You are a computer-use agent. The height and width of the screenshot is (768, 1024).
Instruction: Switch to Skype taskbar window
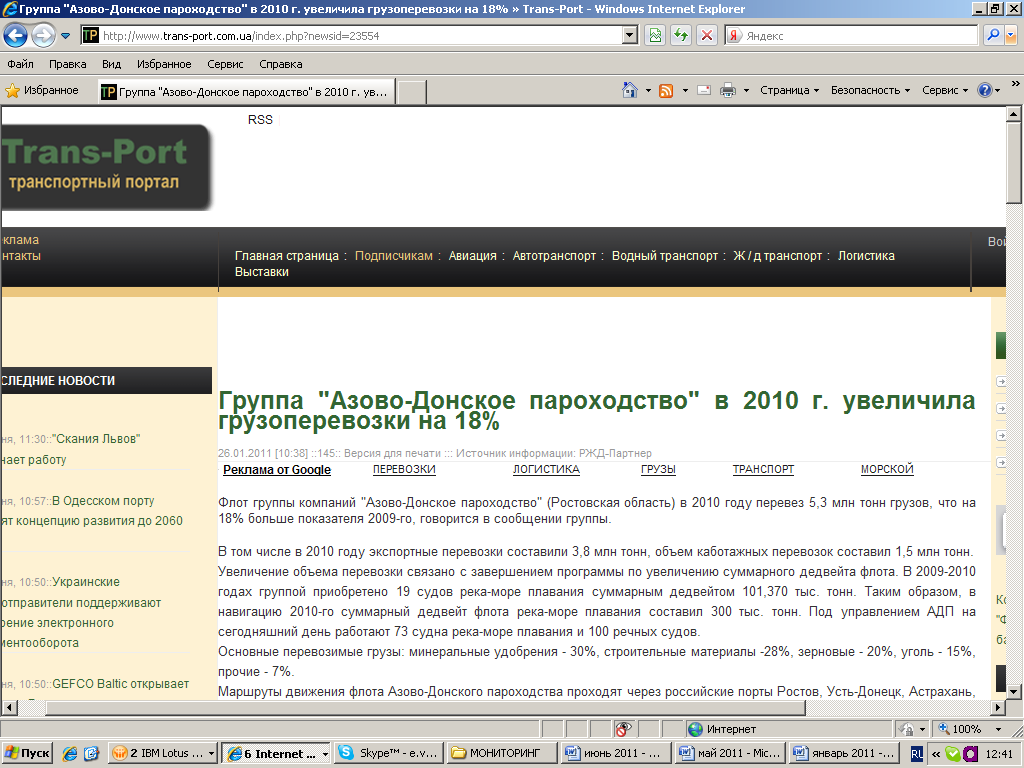(389, 753)
